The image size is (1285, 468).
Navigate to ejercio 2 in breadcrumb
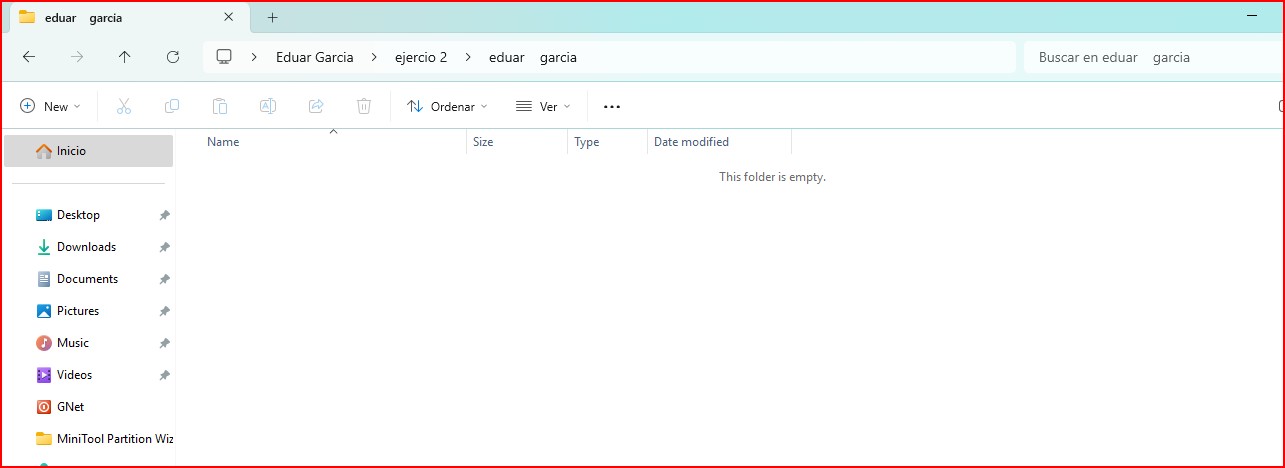[x=421, y=57]
